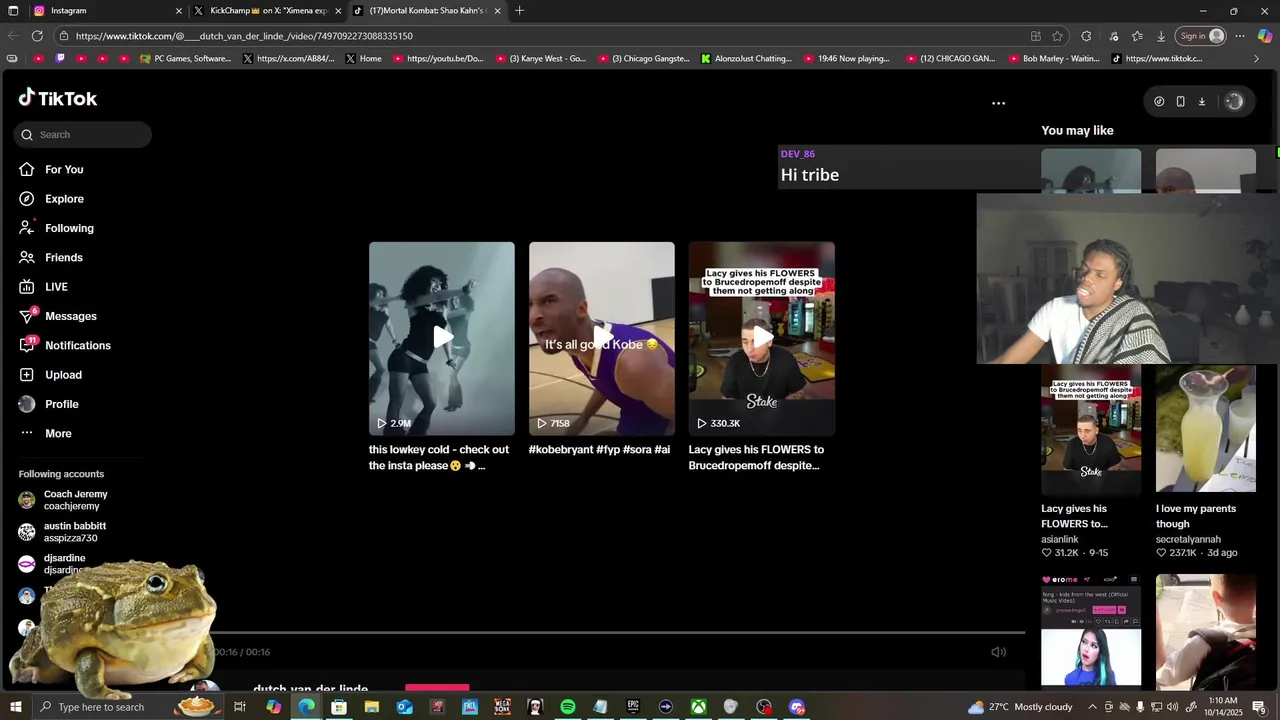Refresh the page
This screenshot has width=1280, height=720.
[37, 36]
